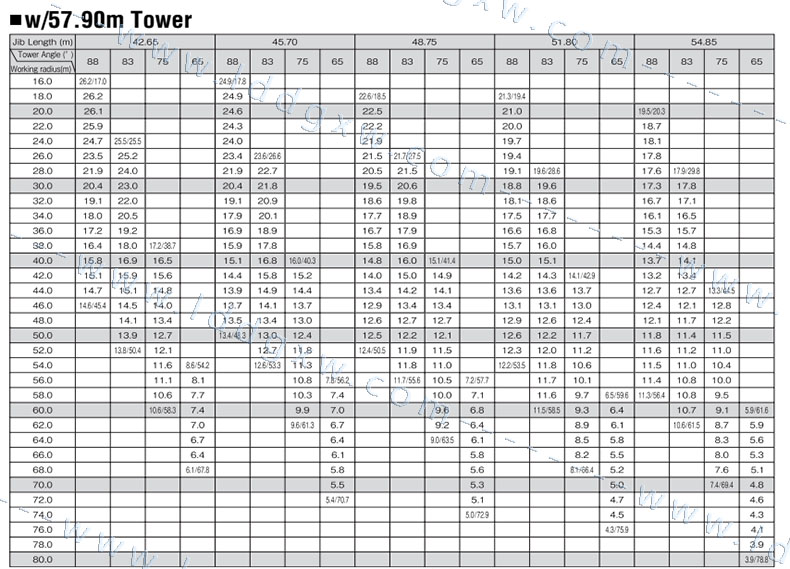Click the 'w/57.90m Tower' title
The width and height of the screenshot is (790, 569).
(x=101, y=20)
